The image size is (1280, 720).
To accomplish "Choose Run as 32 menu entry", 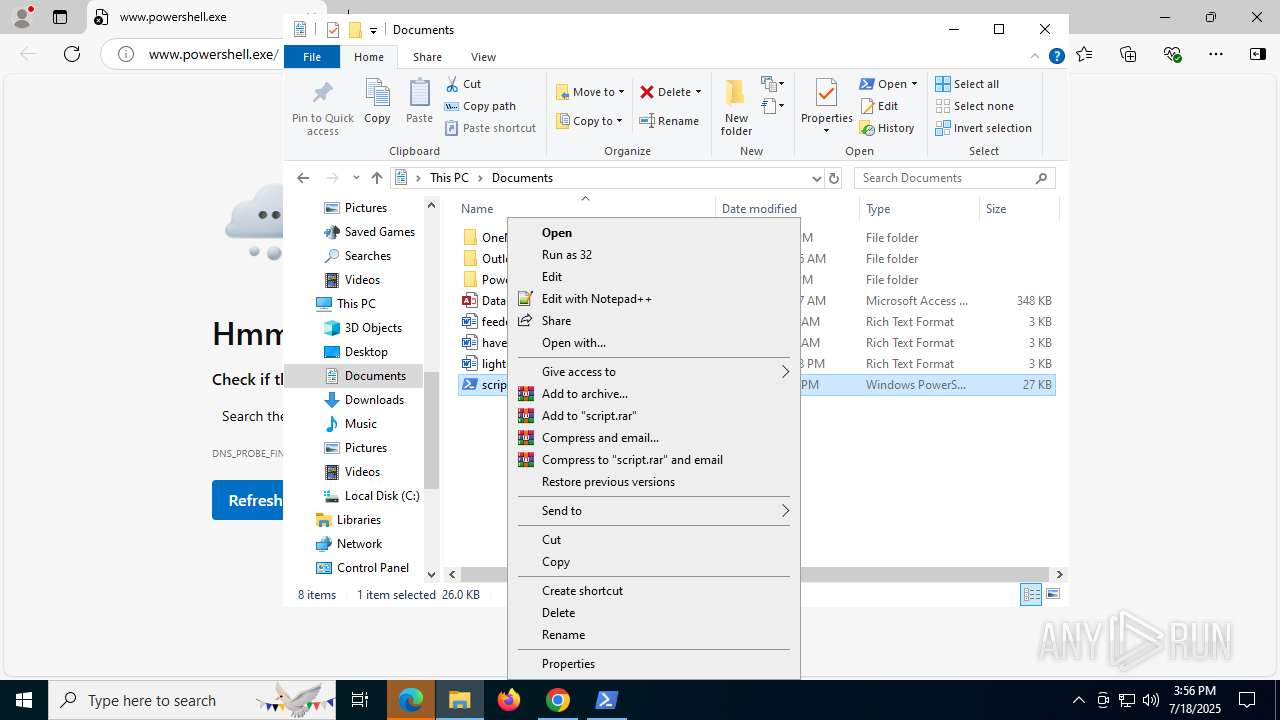I will click(x=654, y=255).
